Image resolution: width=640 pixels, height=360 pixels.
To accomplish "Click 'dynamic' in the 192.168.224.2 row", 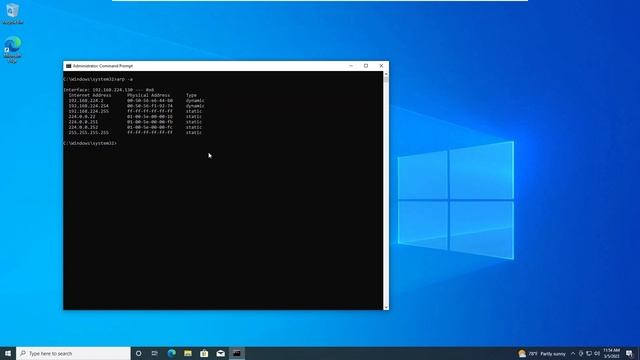I will (195, 100).
